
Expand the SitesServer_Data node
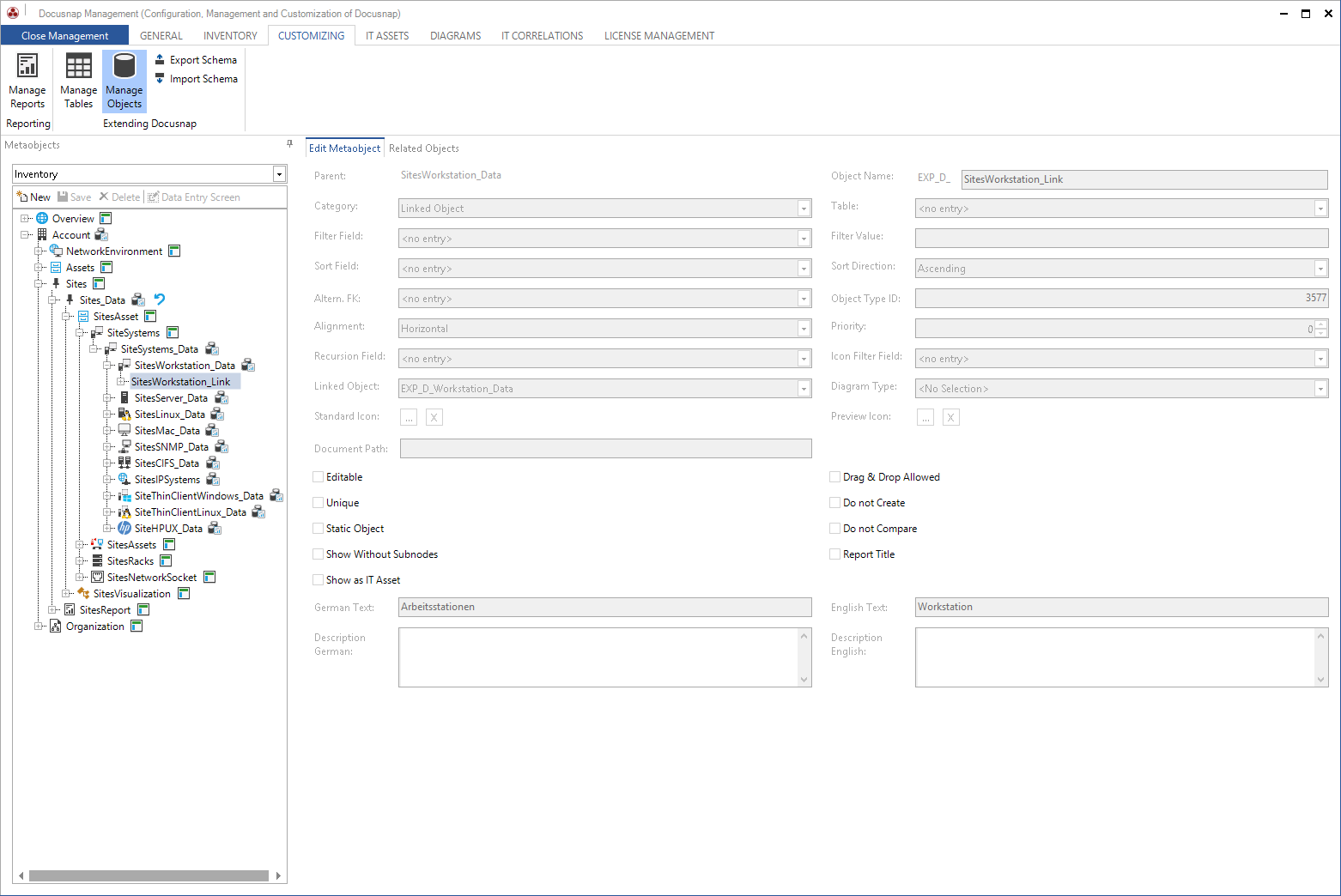click(x=107, y=397)
